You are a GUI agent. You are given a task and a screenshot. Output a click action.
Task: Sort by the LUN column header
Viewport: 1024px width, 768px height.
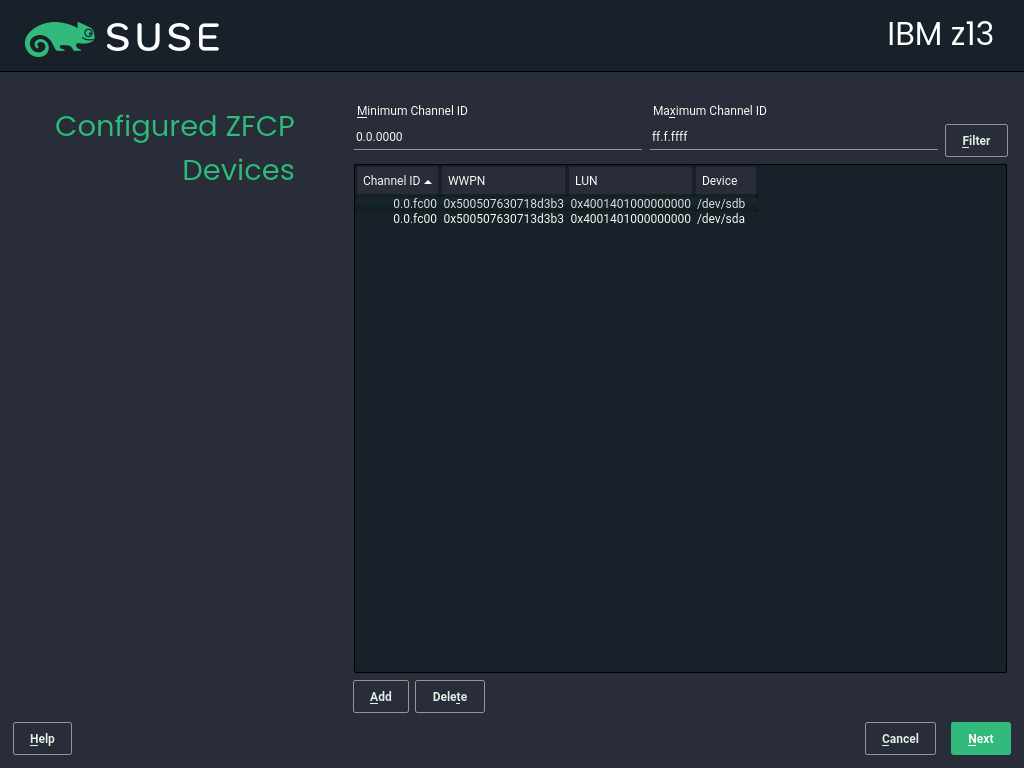[x=630, y=181]
